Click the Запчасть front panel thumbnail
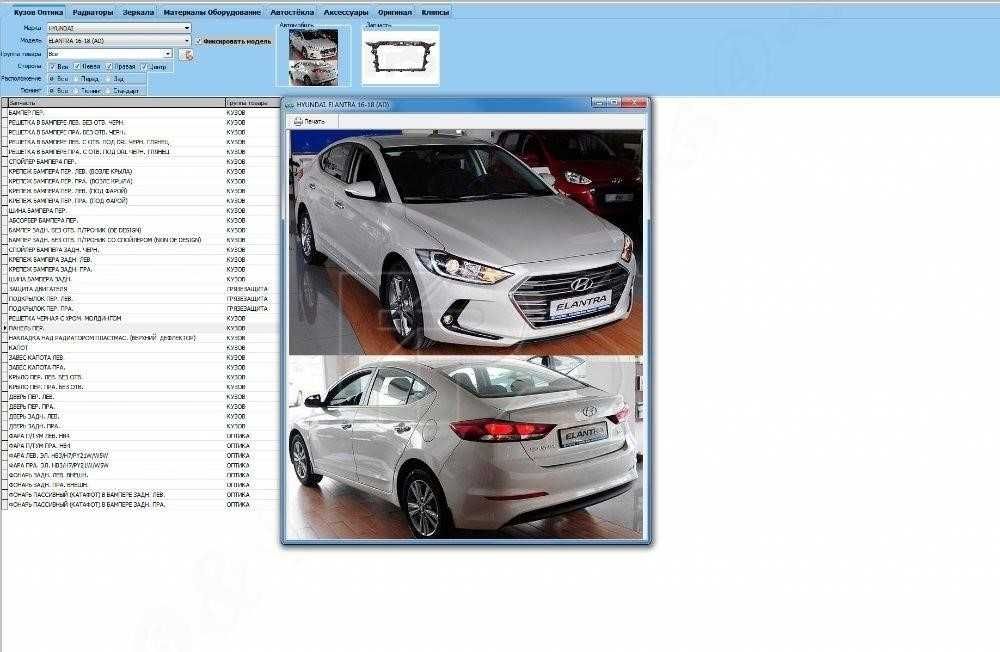Screen dimensions: 1000x652 coord(401,58)
